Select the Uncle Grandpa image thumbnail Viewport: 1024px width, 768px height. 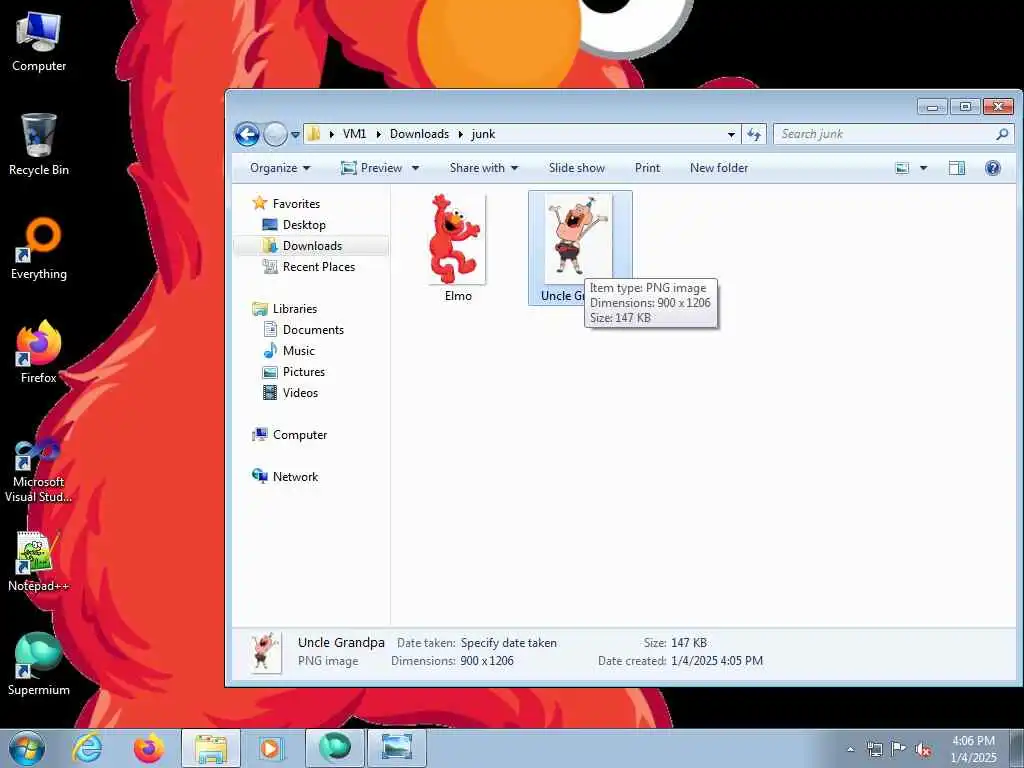click(578, 238)
